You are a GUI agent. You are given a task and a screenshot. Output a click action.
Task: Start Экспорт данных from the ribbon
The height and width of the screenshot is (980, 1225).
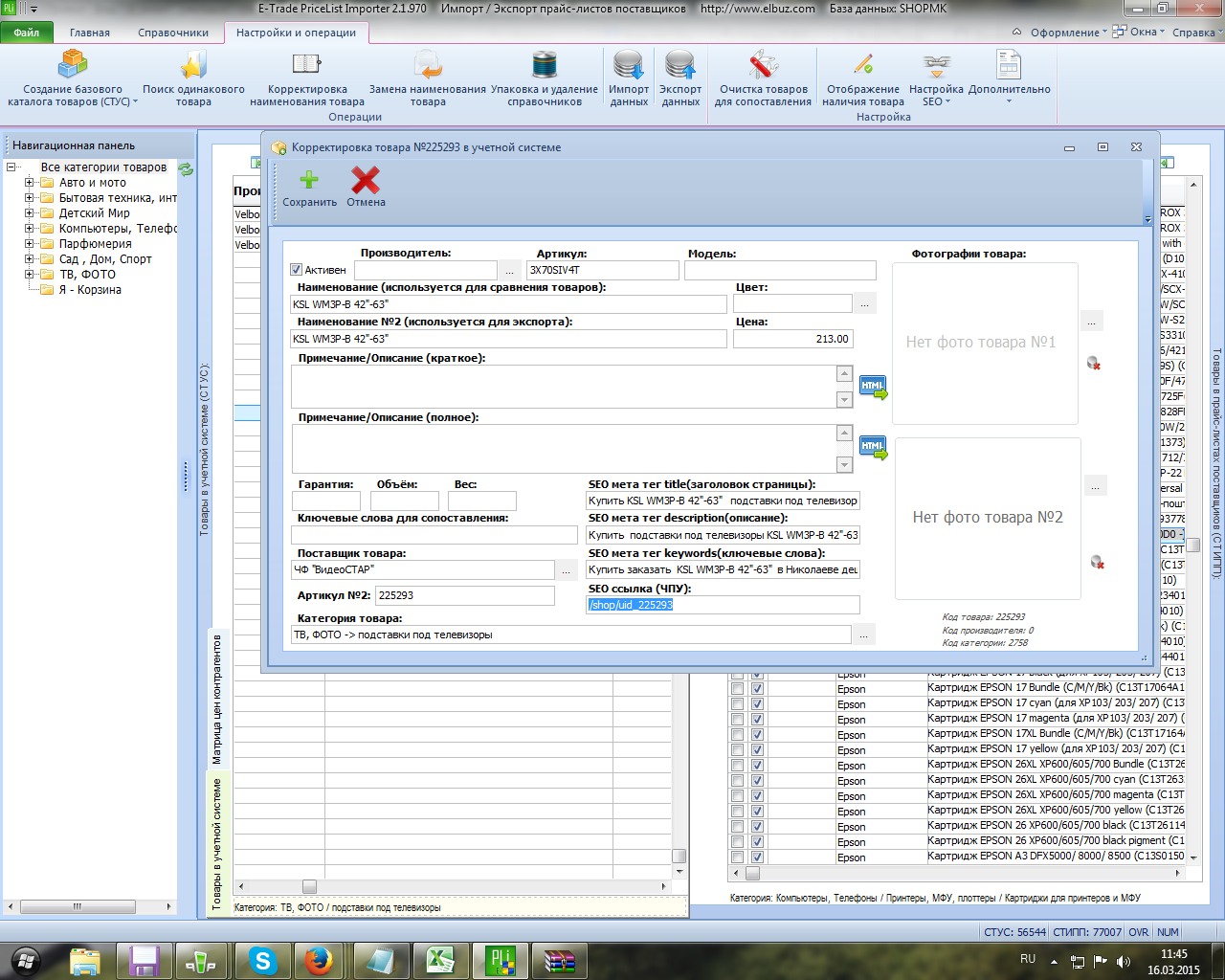pyautogui.click(x=680, y=78)
